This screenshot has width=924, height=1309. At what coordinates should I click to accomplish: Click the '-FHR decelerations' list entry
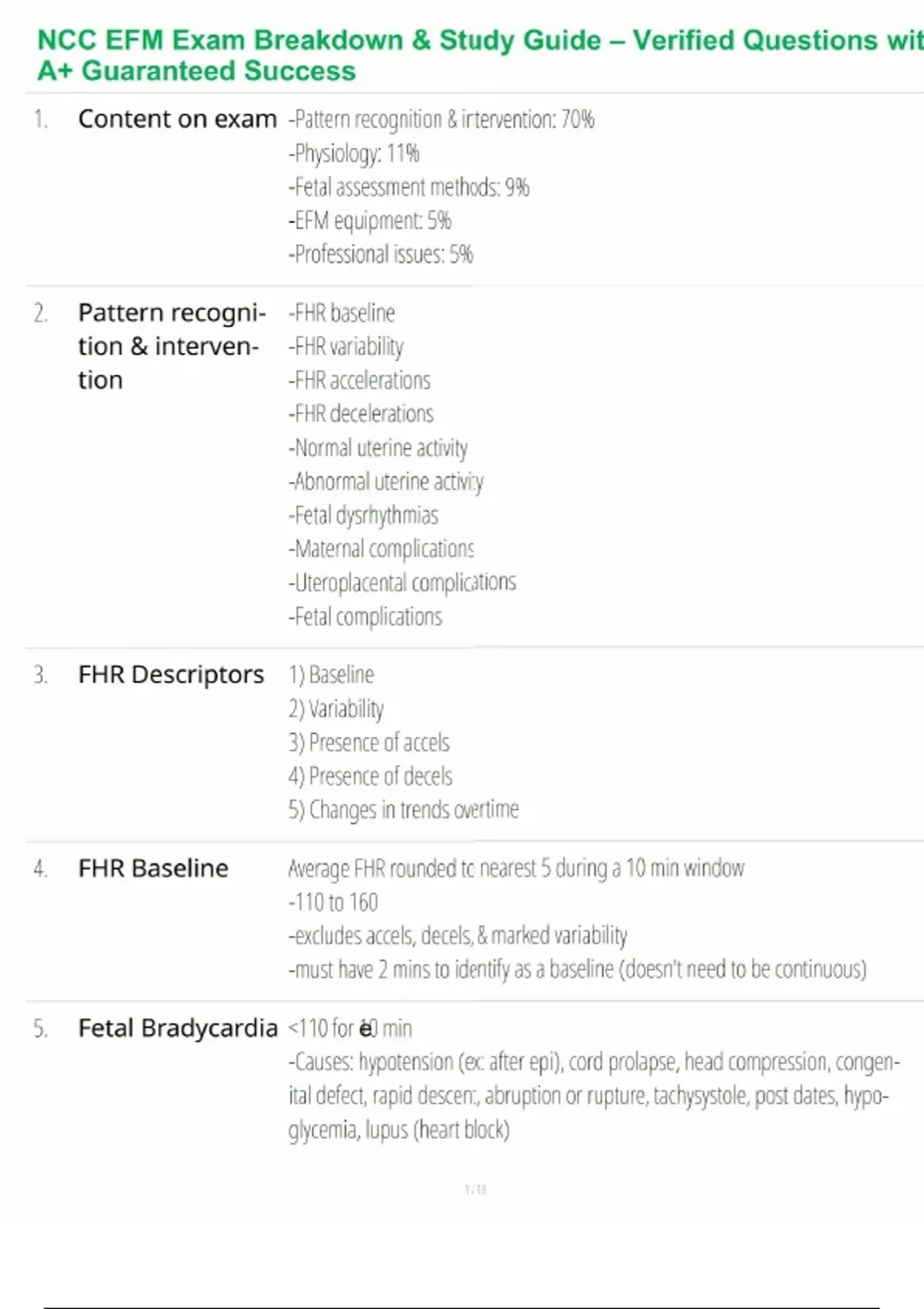(361, 413)
